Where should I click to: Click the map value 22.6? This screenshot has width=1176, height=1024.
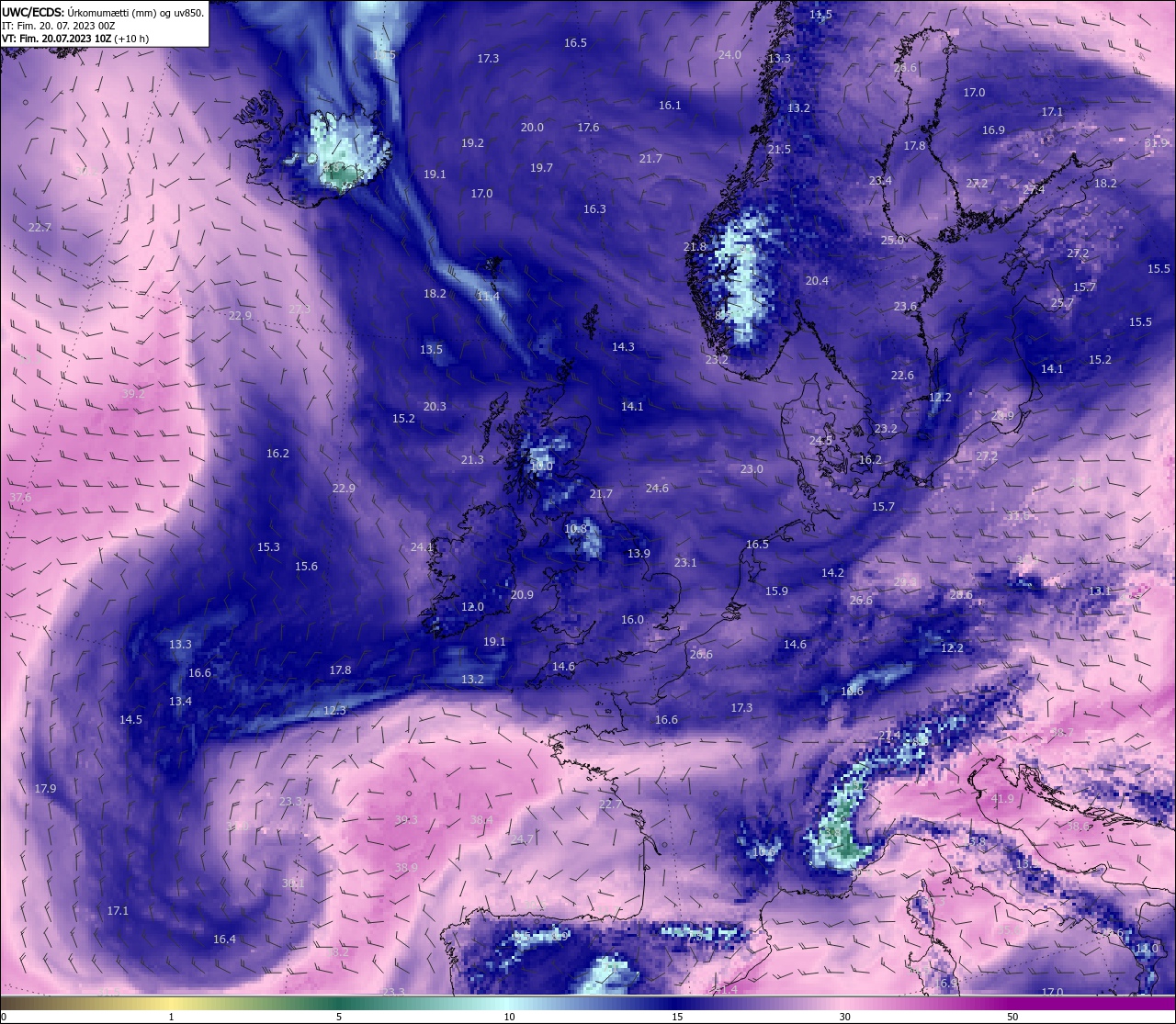coord(902,376)
